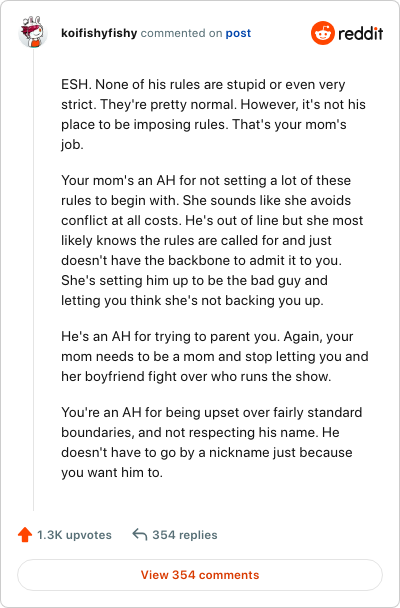Click the reply arrow icon beside 354 replies
The height and width of the screenshot is (608, 400).
click(140, 535)
